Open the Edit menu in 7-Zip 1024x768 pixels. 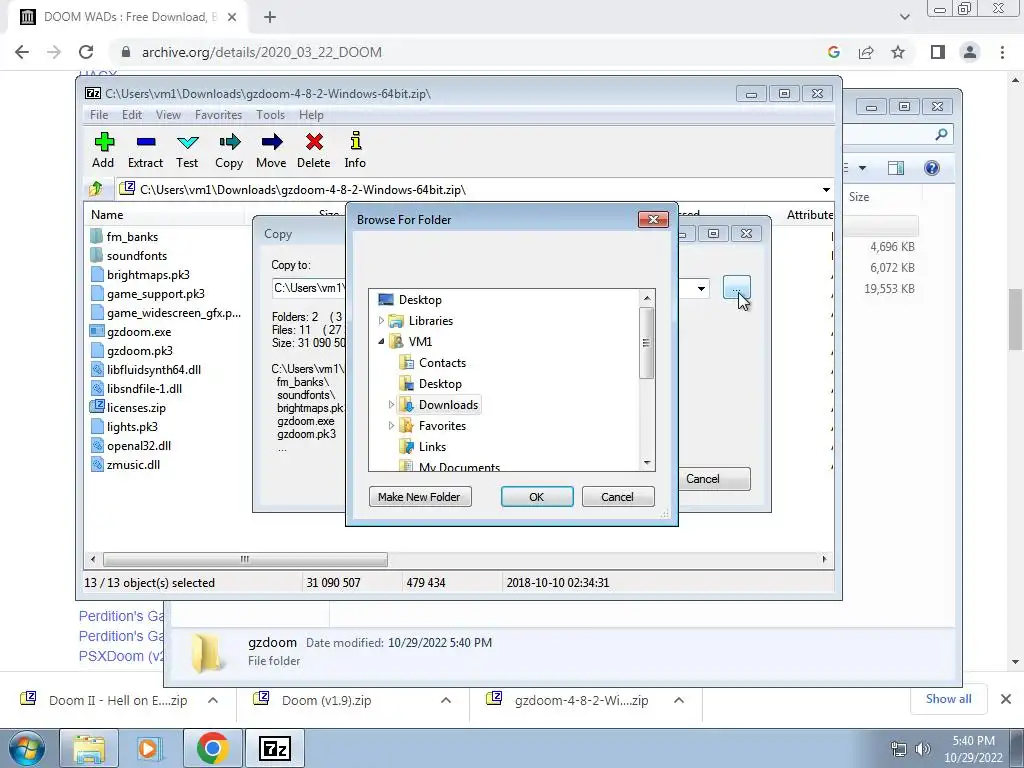132,115
